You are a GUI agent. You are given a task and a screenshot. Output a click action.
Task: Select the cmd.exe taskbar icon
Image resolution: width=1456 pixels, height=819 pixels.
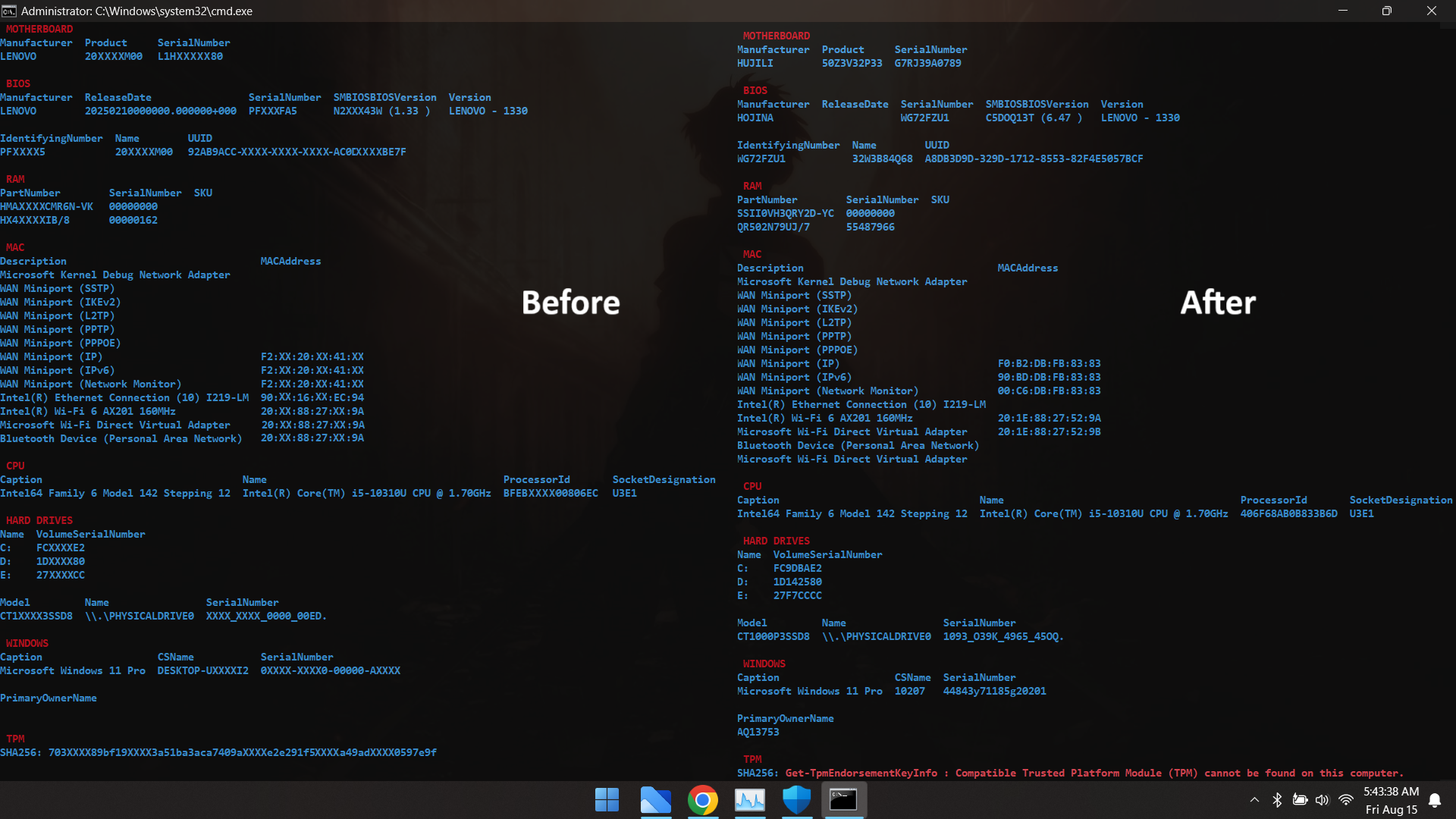point(843,799)
